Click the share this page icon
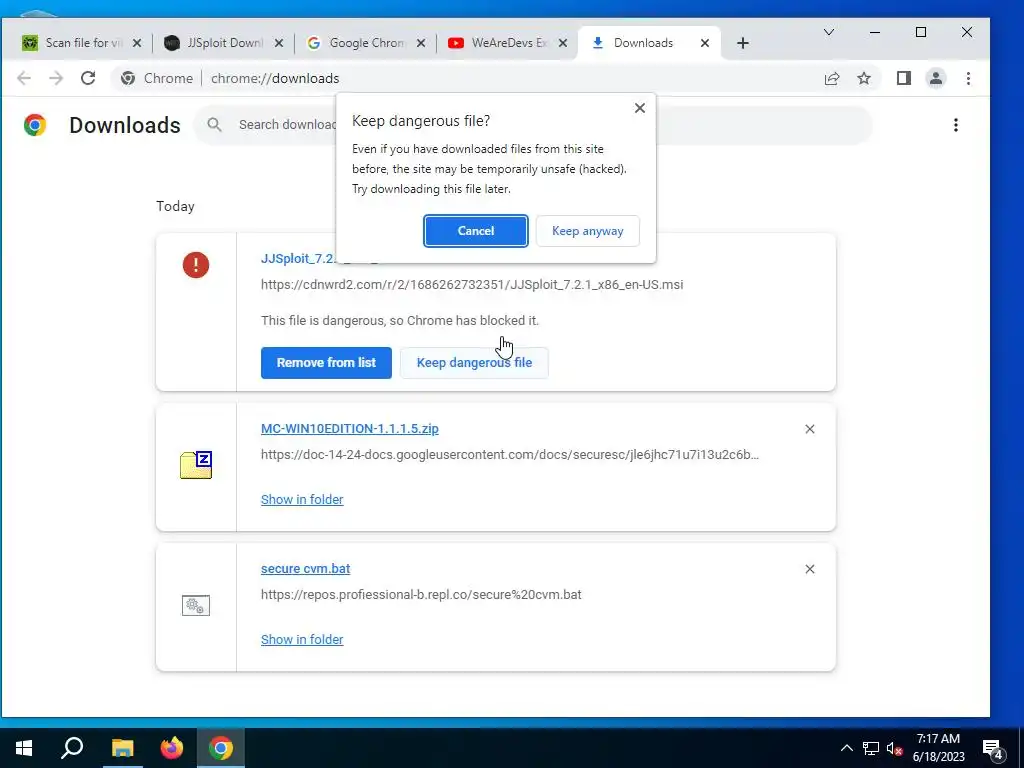 (x=832, y=78)
